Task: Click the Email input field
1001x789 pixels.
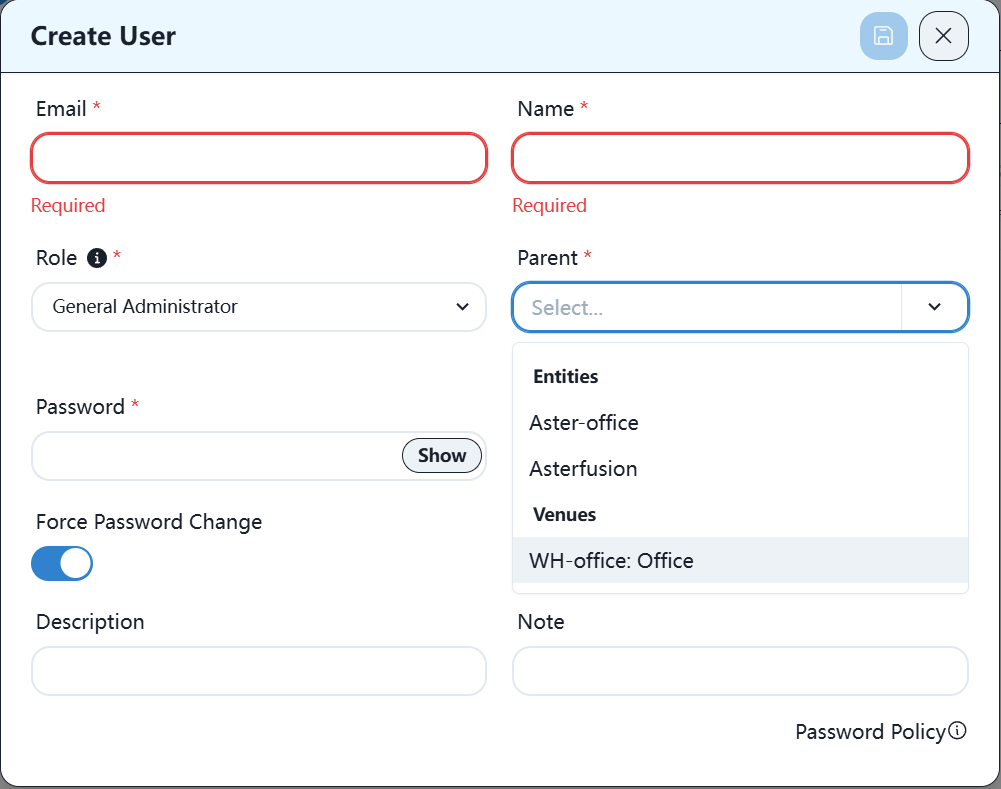Action: [x=259, y=158]
